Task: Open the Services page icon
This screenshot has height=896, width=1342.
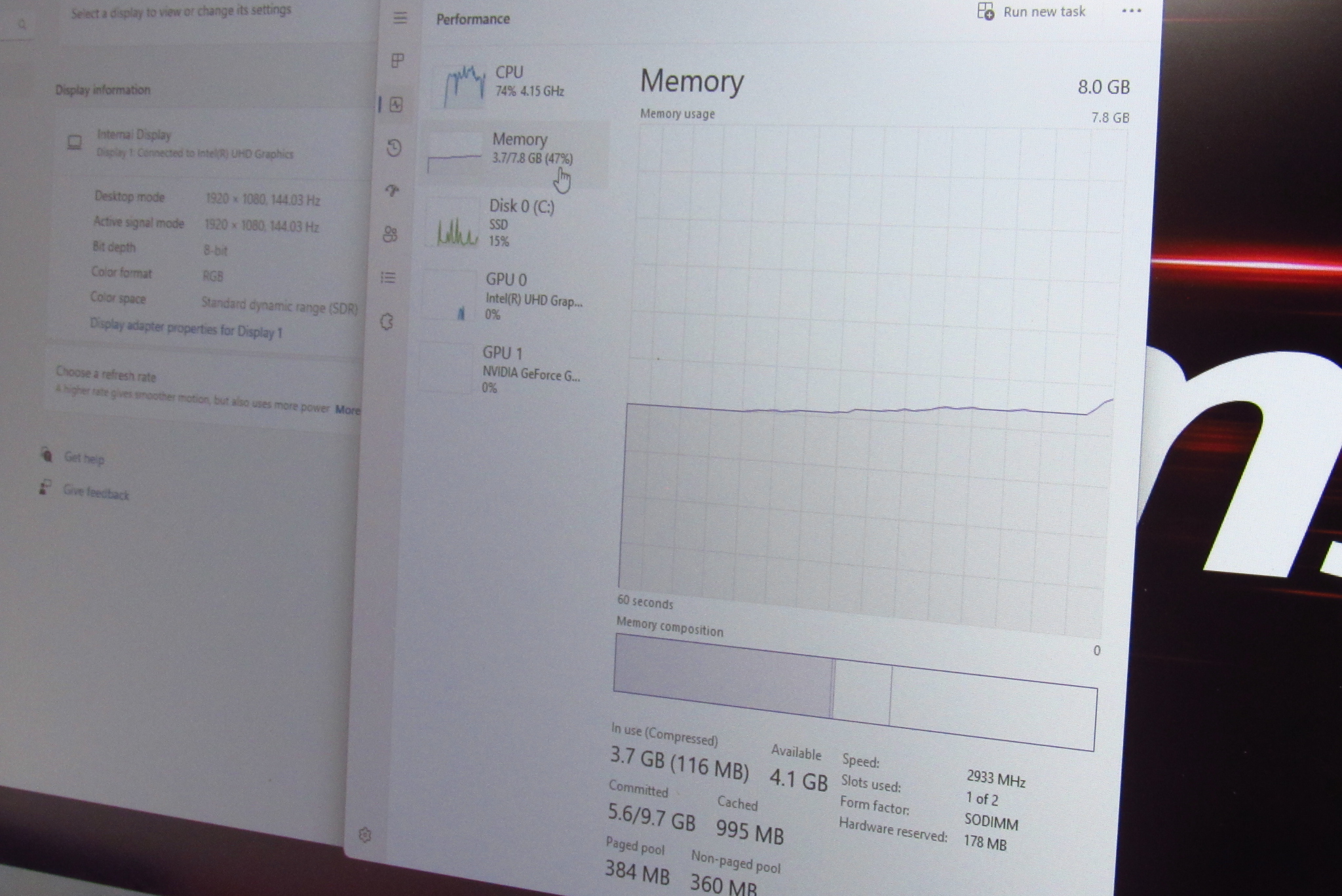Action: click(387, 322)
